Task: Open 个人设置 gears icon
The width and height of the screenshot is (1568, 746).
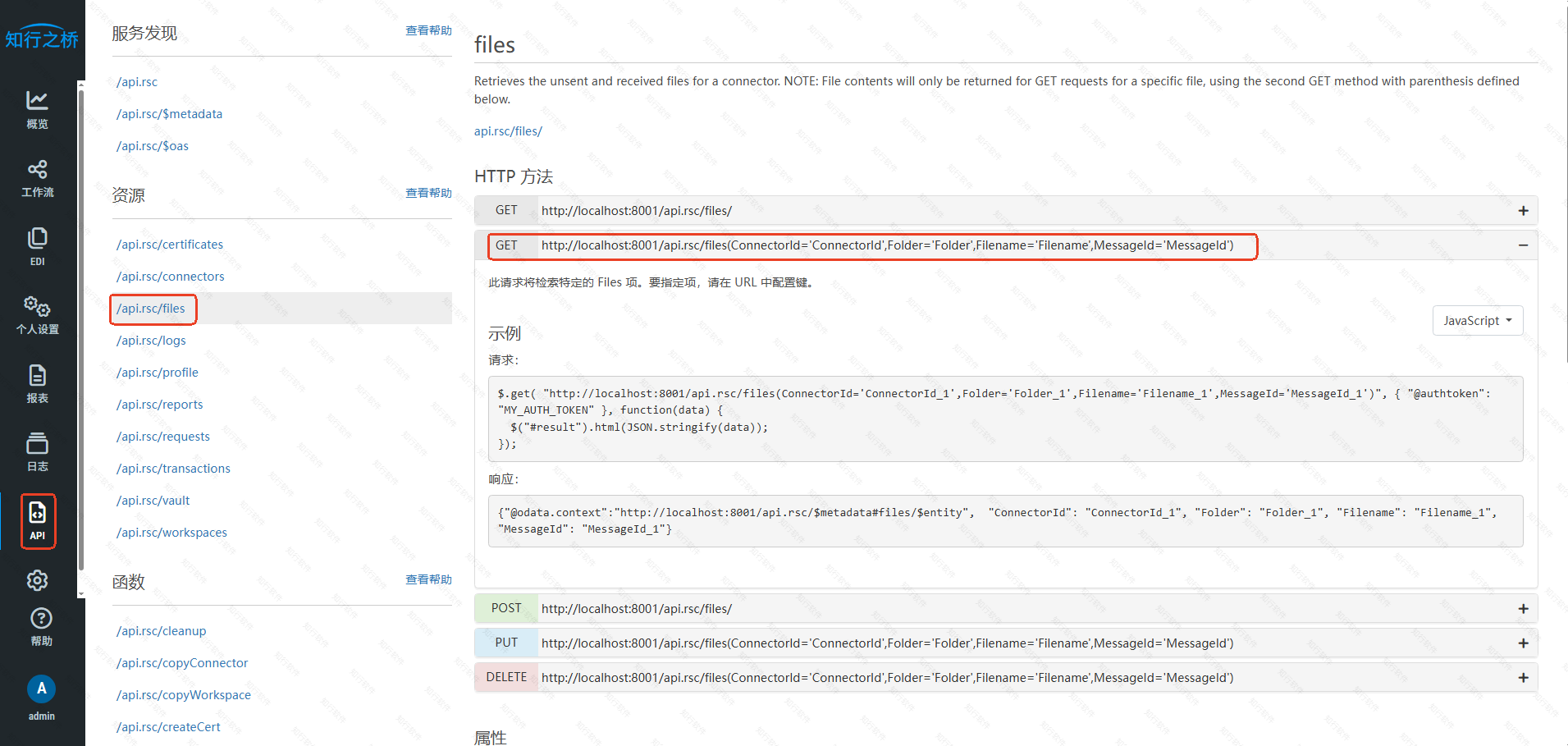Action: point(37,315)
